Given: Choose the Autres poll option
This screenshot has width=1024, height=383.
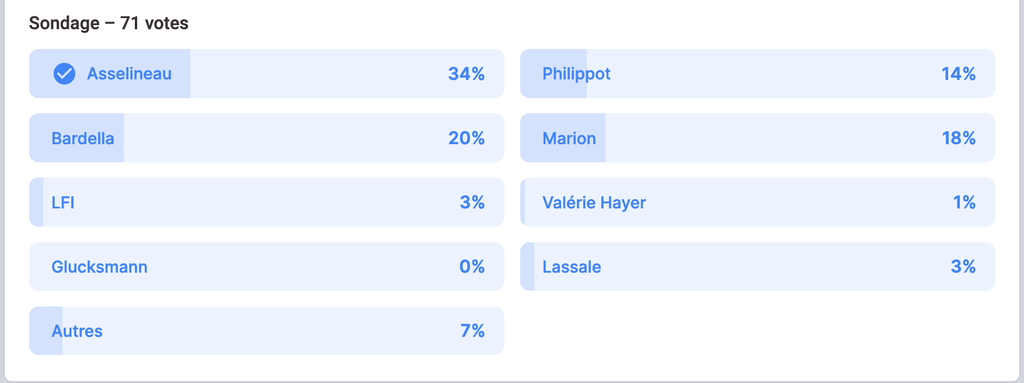Looking at the screenshot, I should pyautogui.click(x=266, y=331).
